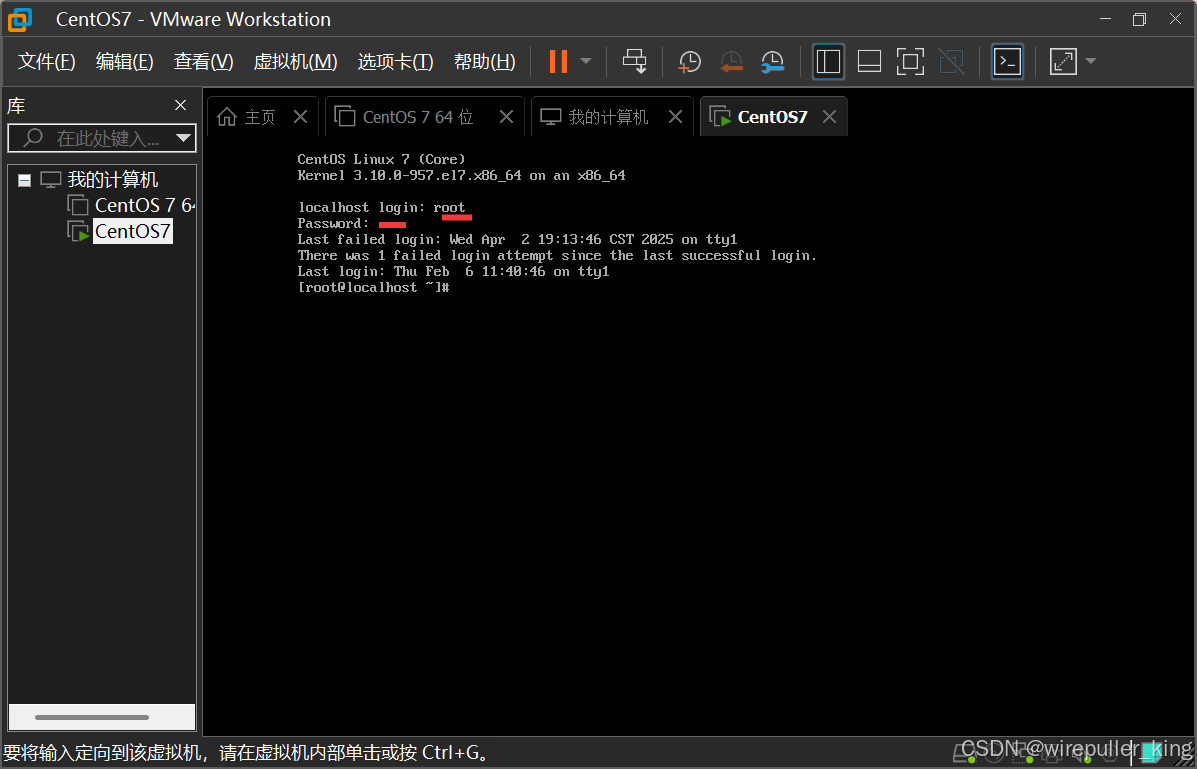This screenshot has height=769, width=1197.
Task: Select the active CentOS7 tab
Action: click(772, 117)
